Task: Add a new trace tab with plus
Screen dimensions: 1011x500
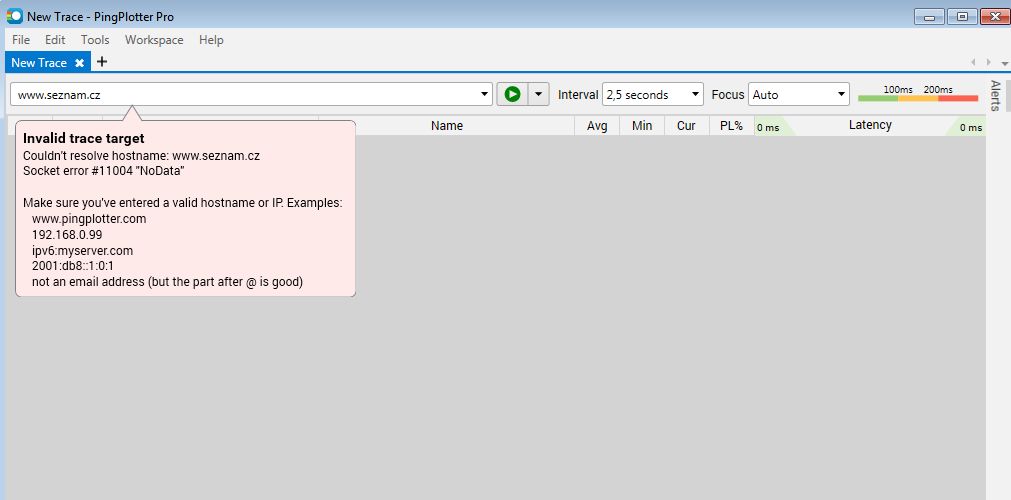Action: point(101,62)
